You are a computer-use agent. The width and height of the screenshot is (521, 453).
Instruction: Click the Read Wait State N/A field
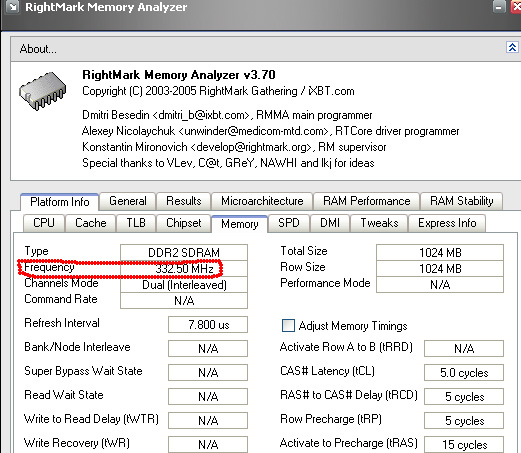(208, 397)
